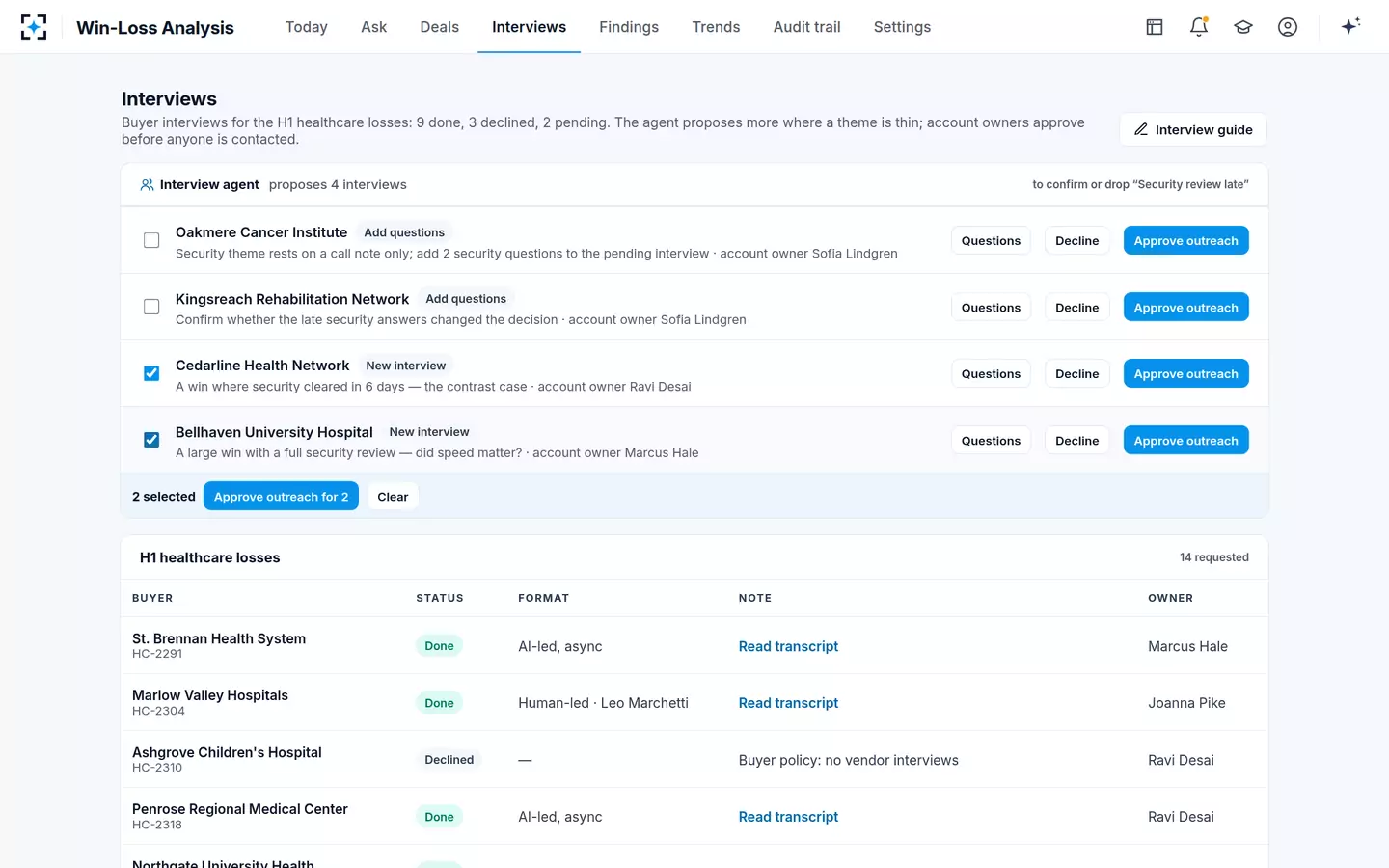Image resolution: width=1389 pixels, height=868 pixels.
Task: Approve outreach for Kingsreach Rehabilitation Network
Action: pos(1186,307)
